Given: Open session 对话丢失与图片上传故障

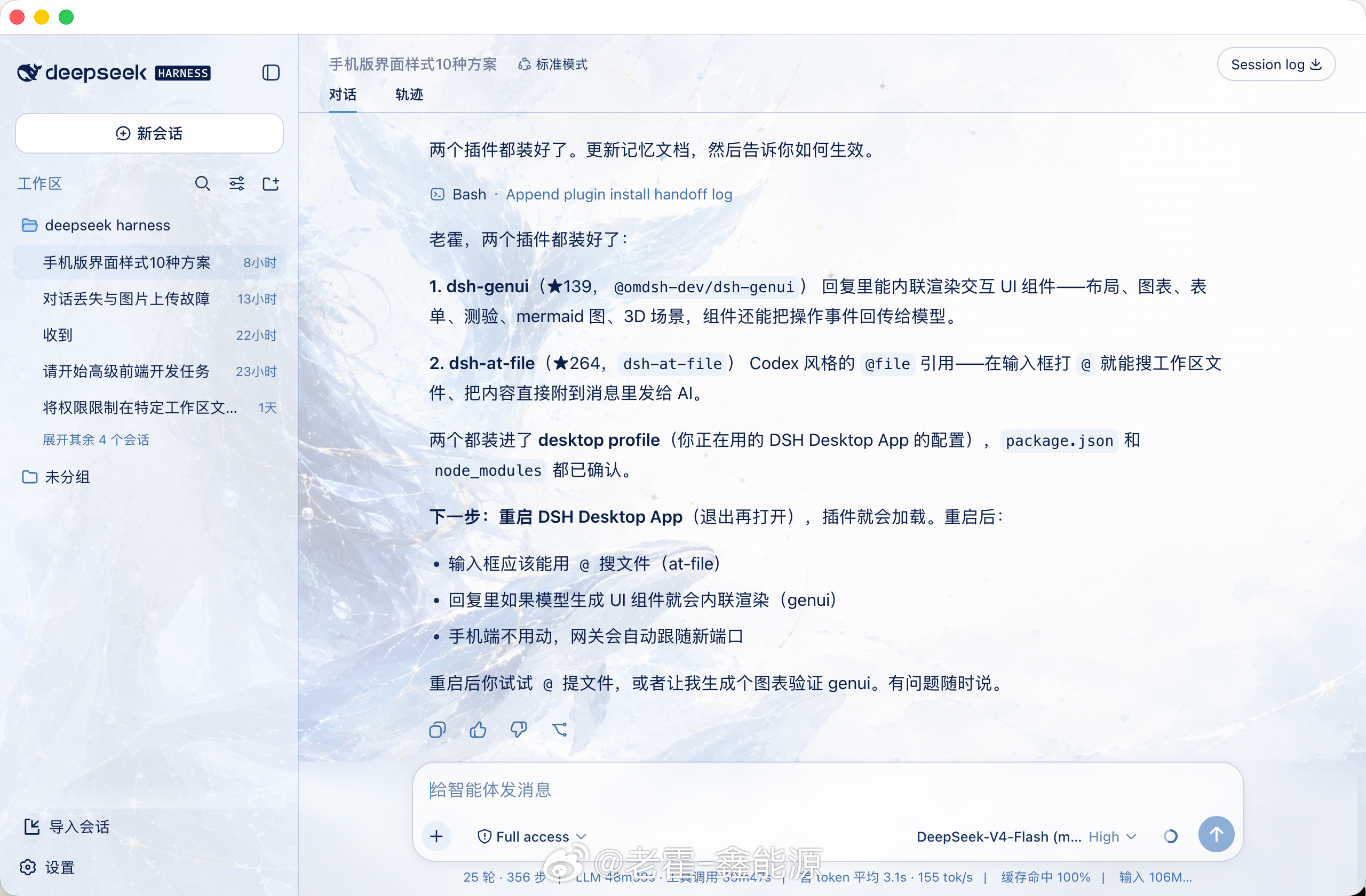Looking at the screenshot, I should pos(149,299).
